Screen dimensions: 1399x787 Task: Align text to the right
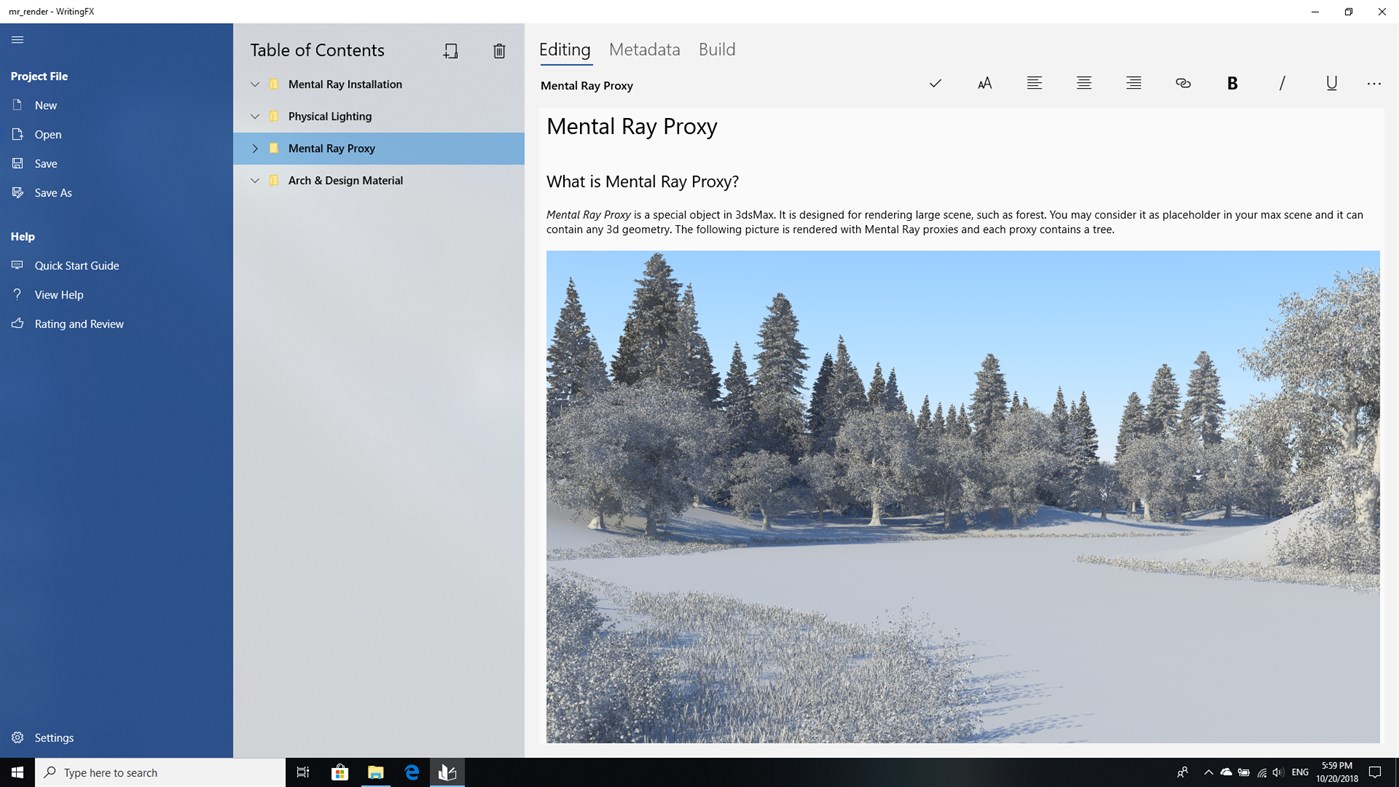click(x=1132, y=84)
